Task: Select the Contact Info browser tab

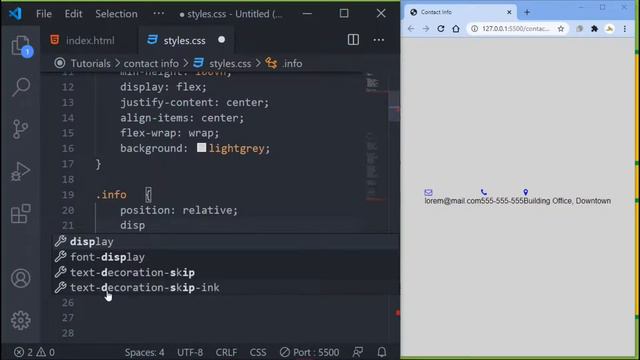Action: pyautogui.click(x=460, y=12)
